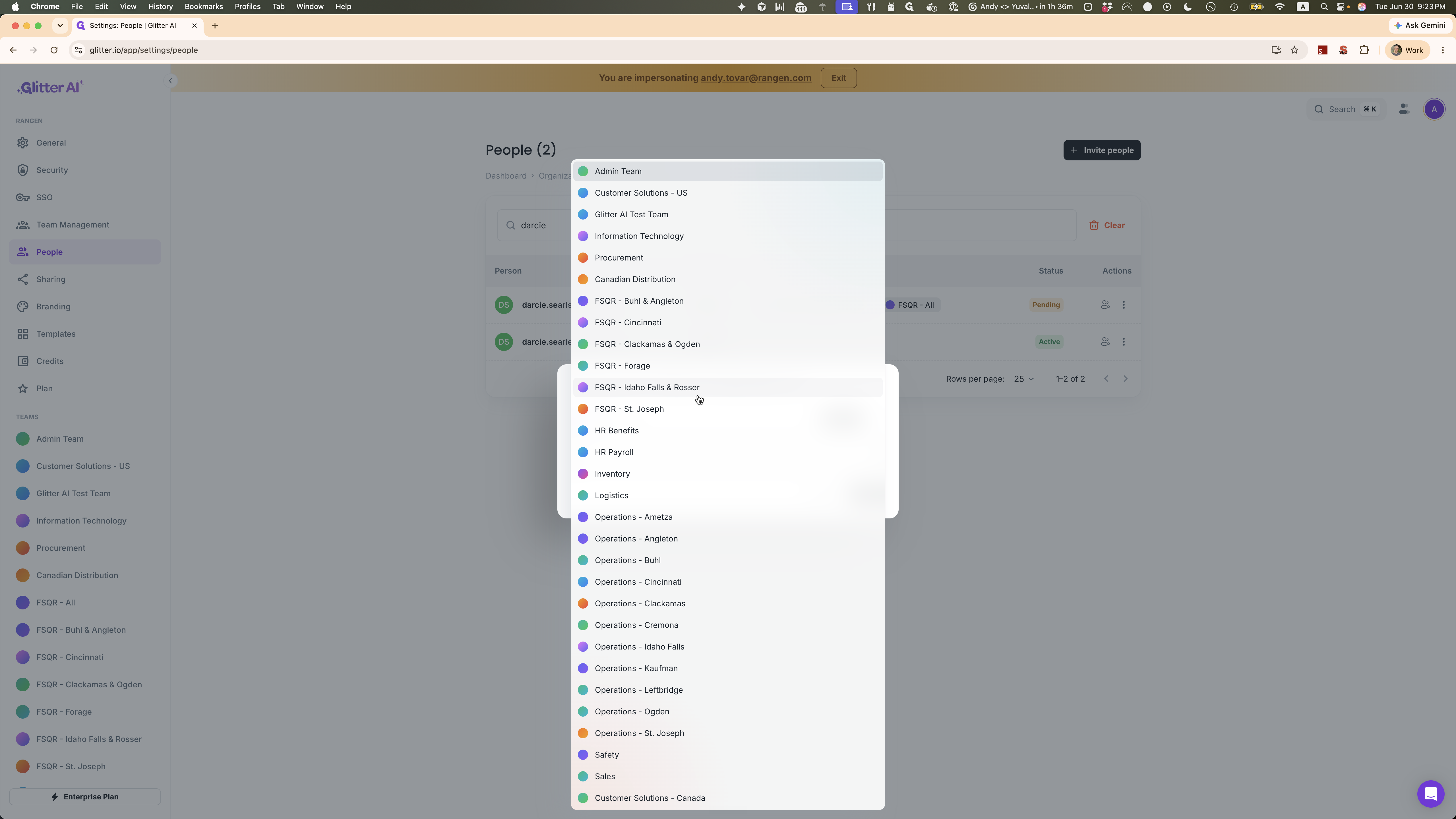Expand Rows per page dropdown
Screen dimensions: 1456x819
click(1024, 379)
